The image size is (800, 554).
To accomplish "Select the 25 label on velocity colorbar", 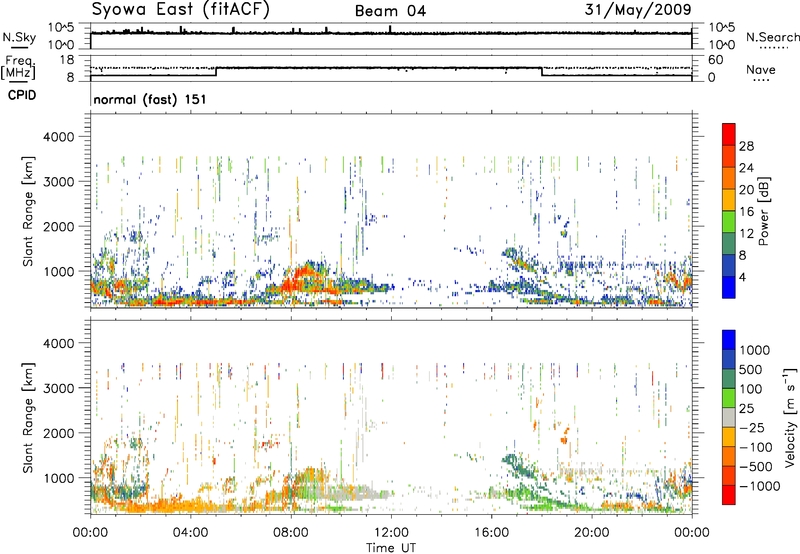I will (747, 408).
